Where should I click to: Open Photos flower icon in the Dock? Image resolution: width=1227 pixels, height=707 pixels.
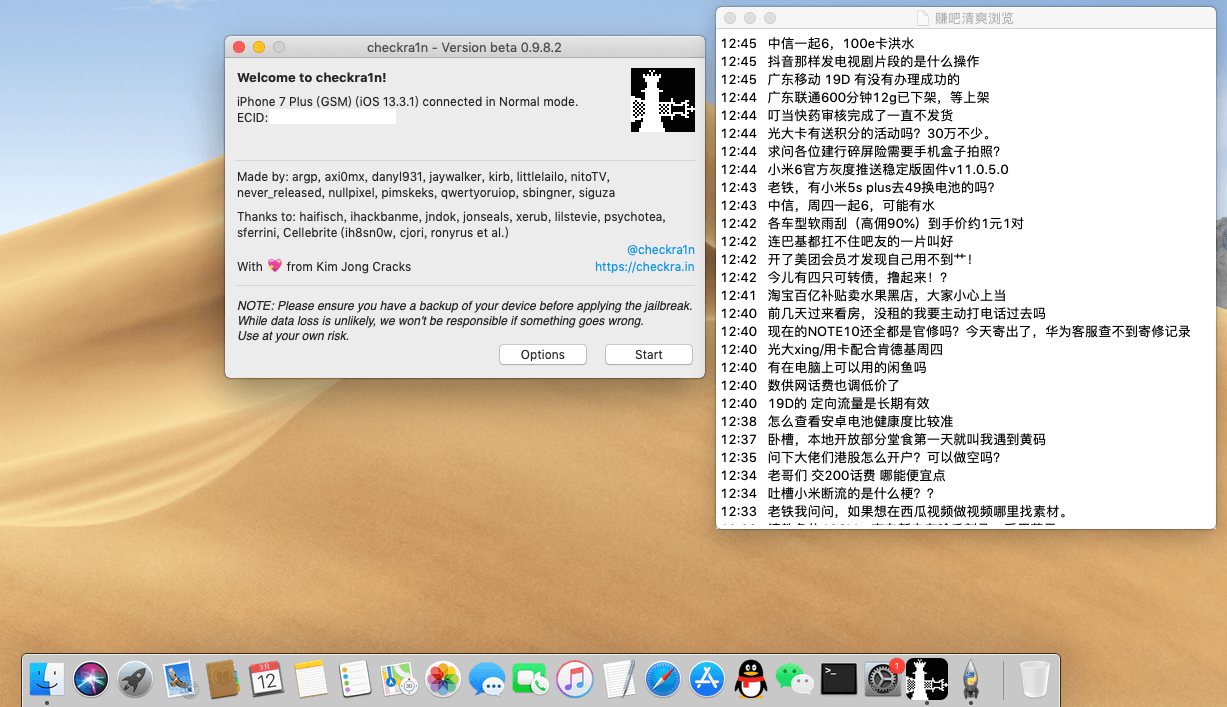443,679
